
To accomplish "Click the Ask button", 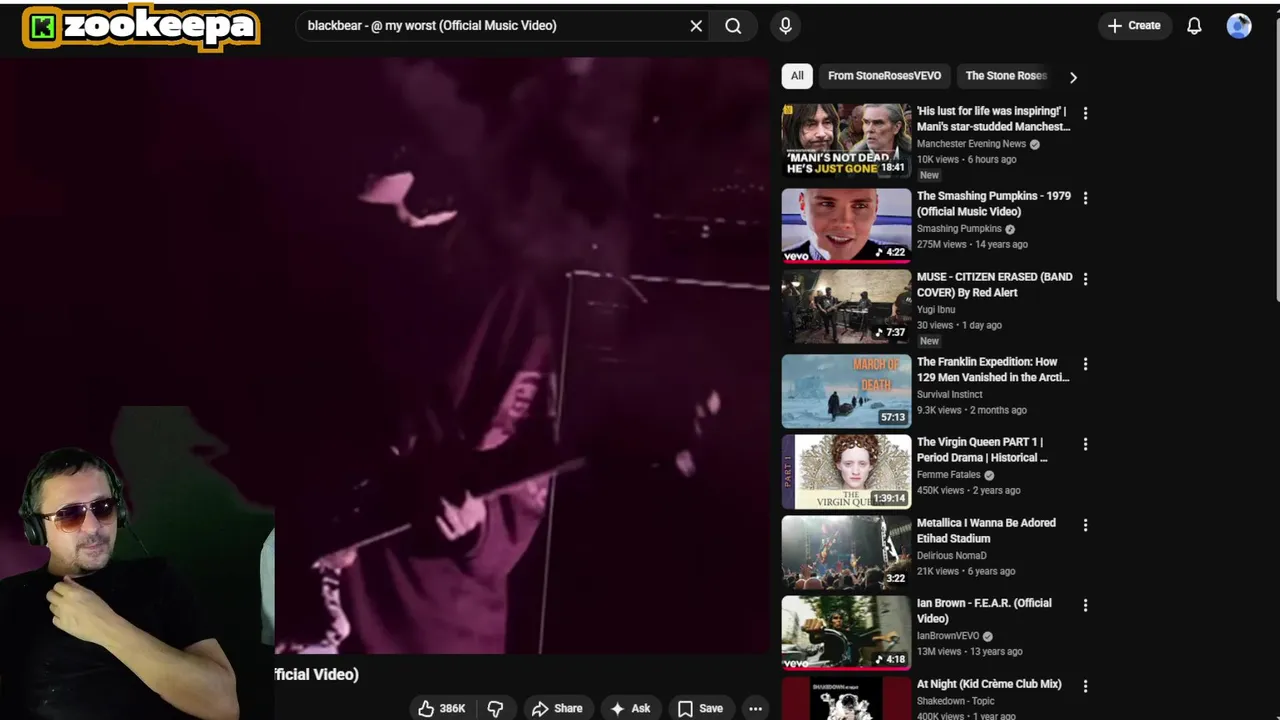I will click(x=630, y=708).
